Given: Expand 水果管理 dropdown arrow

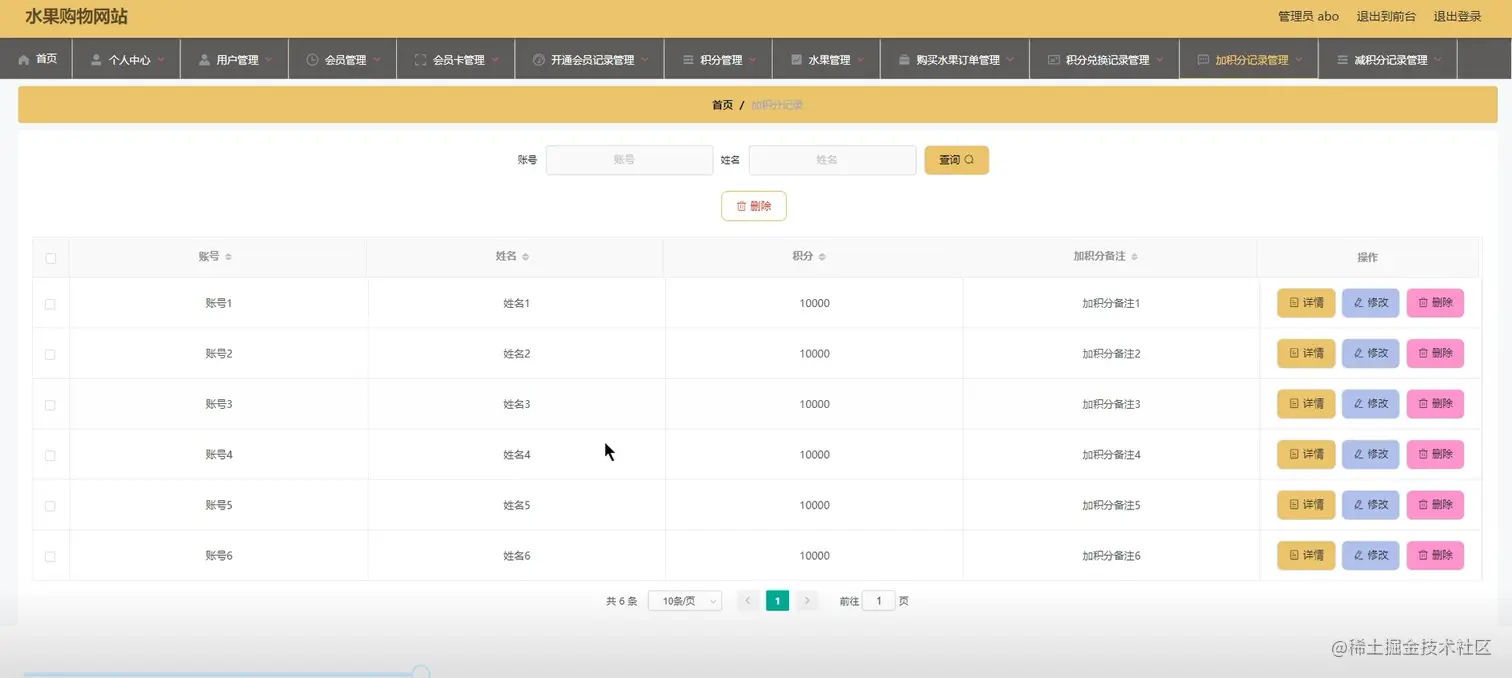Looking at the screenshot, I should 861,60.
